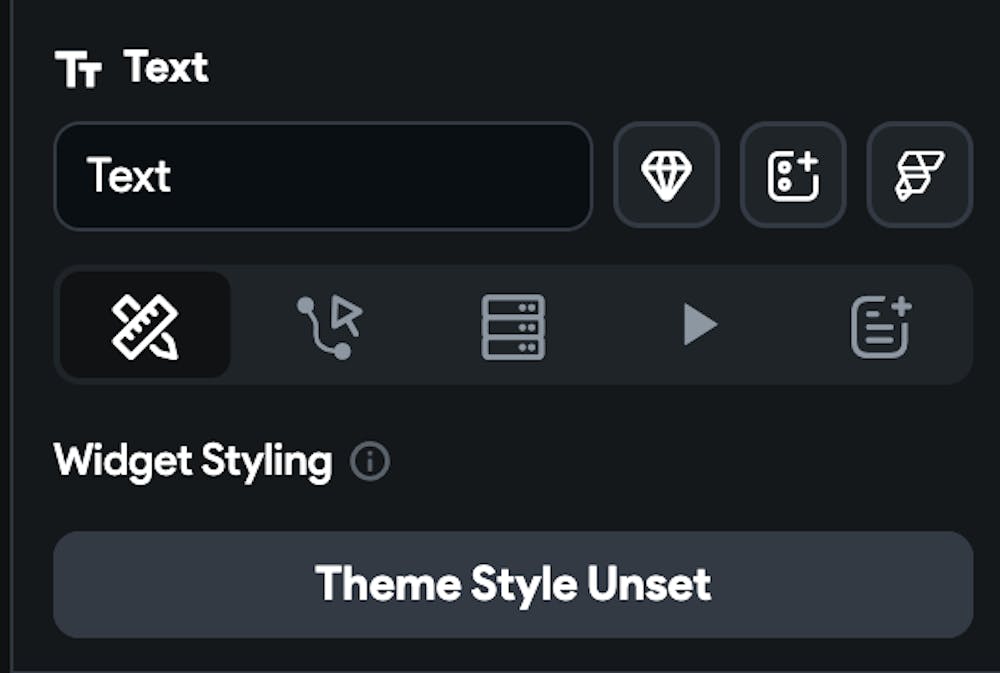Click the FlutterFlow logo-shaped icon button
The height and width of the screenshot is (673, 1000).
pos(919,176)
